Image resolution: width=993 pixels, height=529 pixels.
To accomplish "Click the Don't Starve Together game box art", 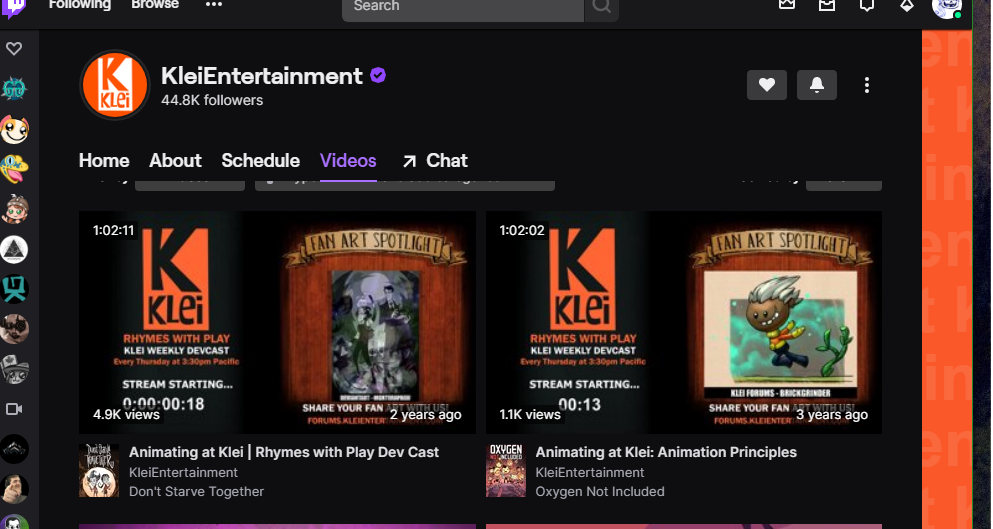I will 99,471.
